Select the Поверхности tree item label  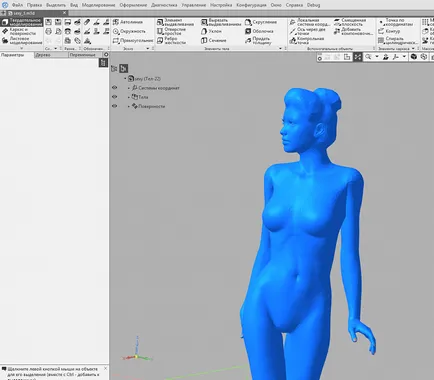[x=152, y=106]
